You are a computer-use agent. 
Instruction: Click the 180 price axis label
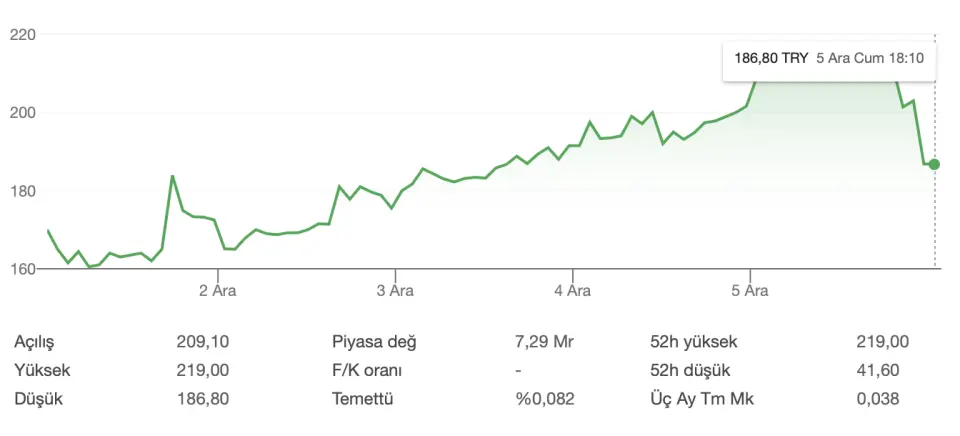coord(22,191)
